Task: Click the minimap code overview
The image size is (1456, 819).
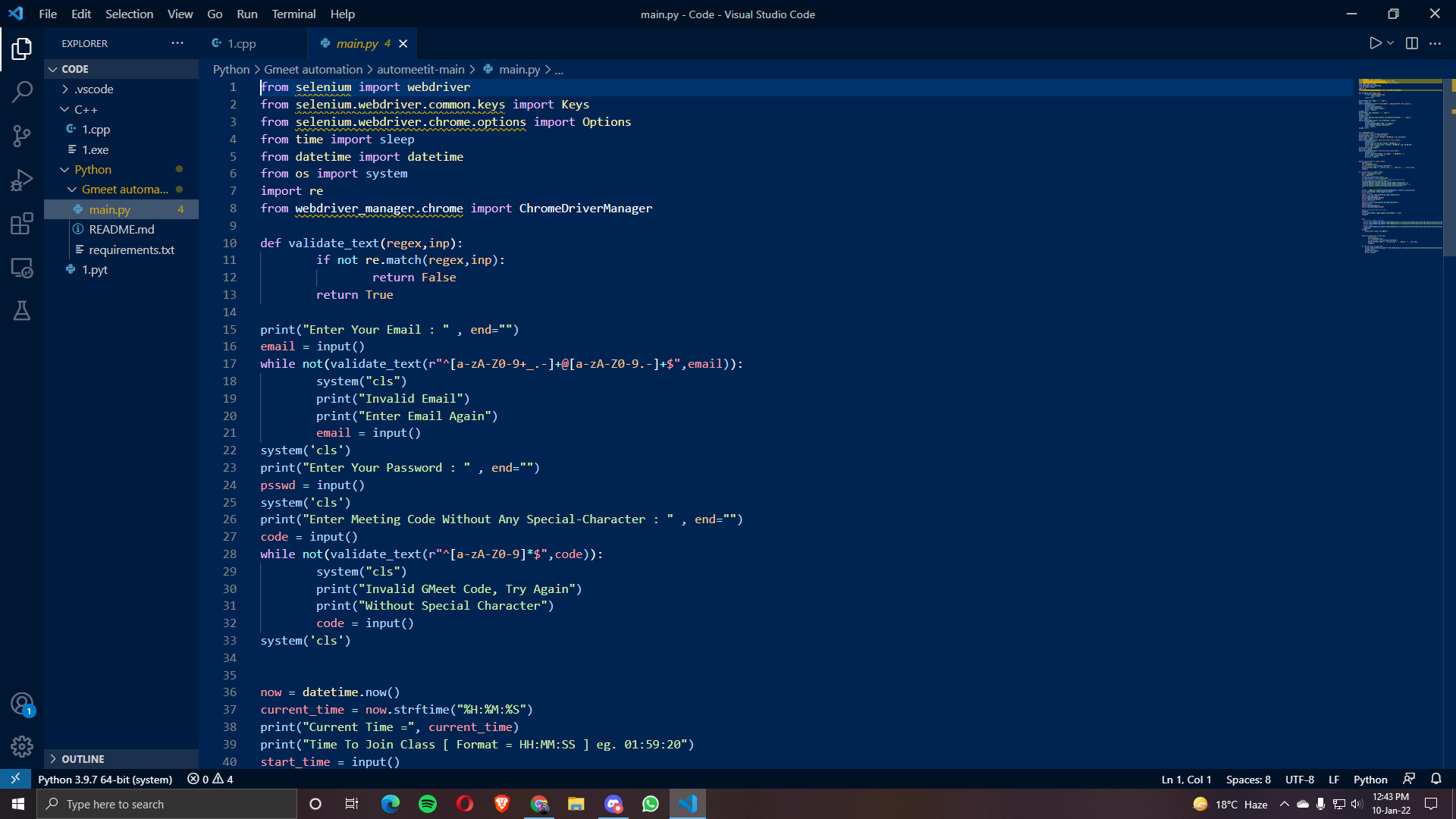Action: click(x=1400, y=167)
